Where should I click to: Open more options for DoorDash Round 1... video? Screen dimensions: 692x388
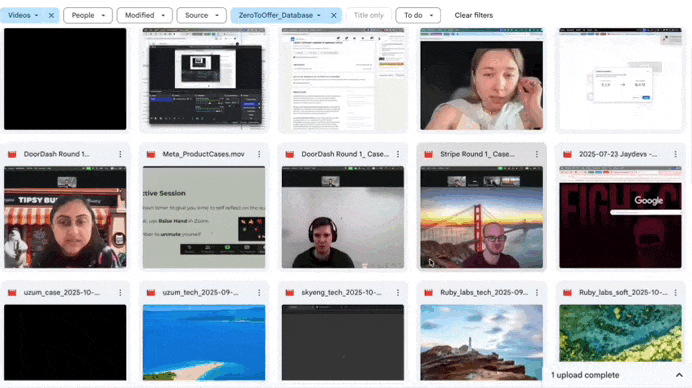[x=120, y=154]
